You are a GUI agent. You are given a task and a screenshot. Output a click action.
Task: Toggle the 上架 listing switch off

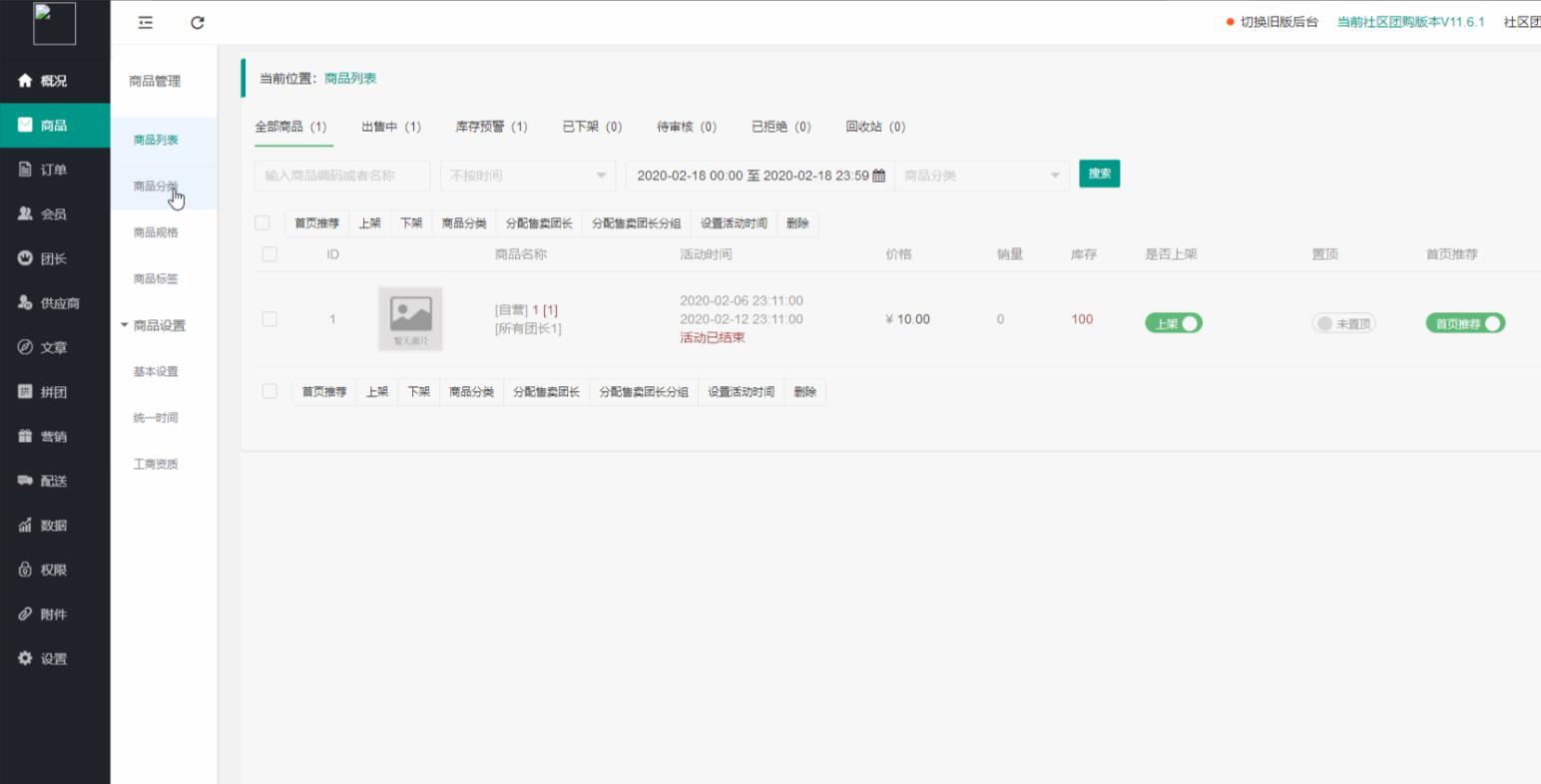click(1174, 323)
